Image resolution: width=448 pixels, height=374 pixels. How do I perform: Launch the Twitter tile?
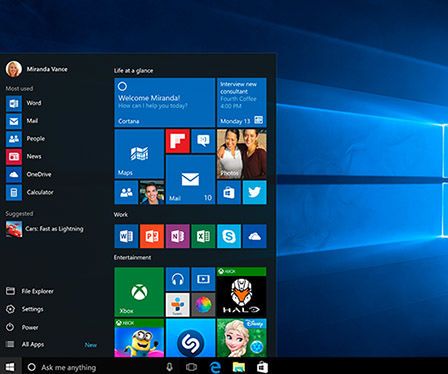[255, 192]
